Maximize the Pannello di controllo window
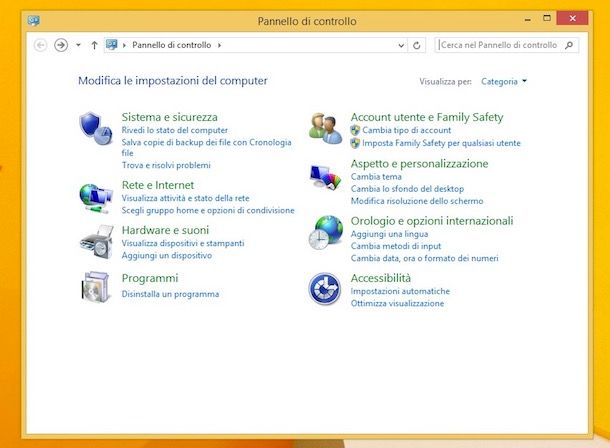The image size is (610, 448). pyautogui.click(x=547, y=18)
